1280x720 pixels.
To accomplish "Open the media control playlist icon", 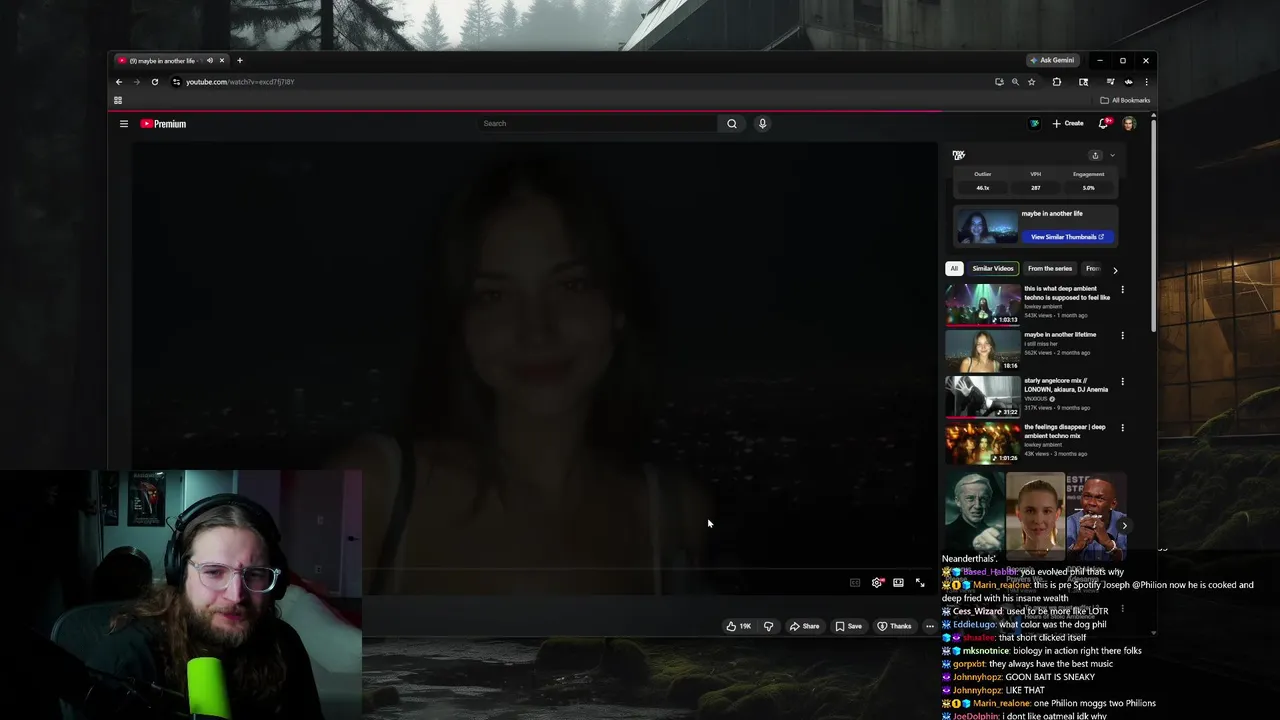I will click(x=1110, y=82).
